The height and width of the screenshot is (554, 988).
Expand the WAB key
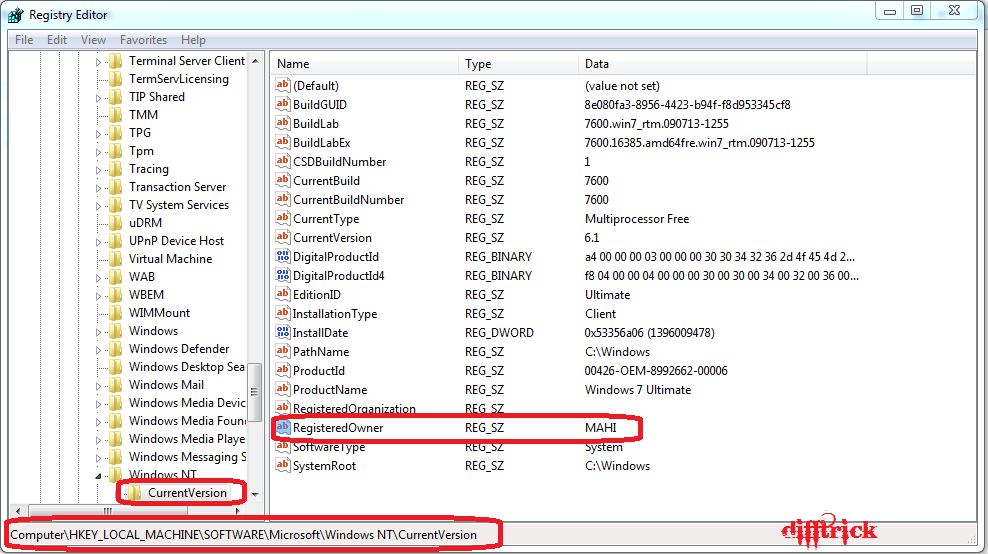(x=98, y=278)
